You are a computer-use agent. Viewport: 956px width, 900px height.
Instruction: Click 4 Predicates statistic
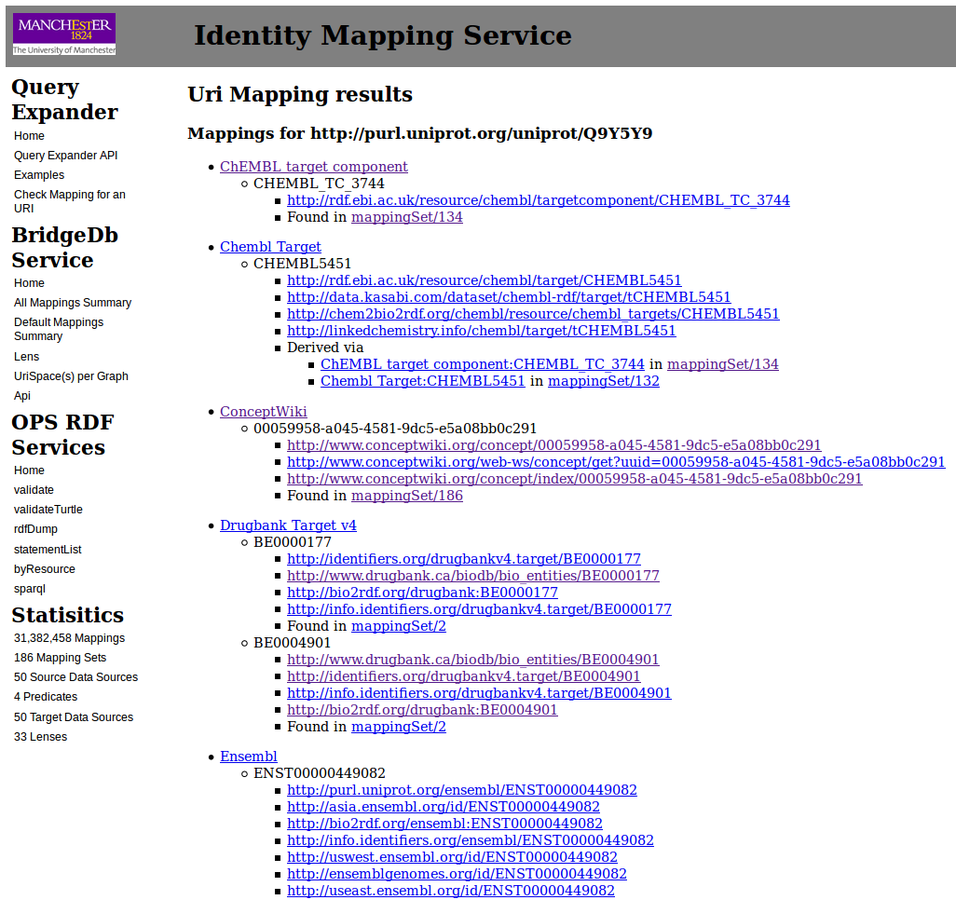[46, 696]
